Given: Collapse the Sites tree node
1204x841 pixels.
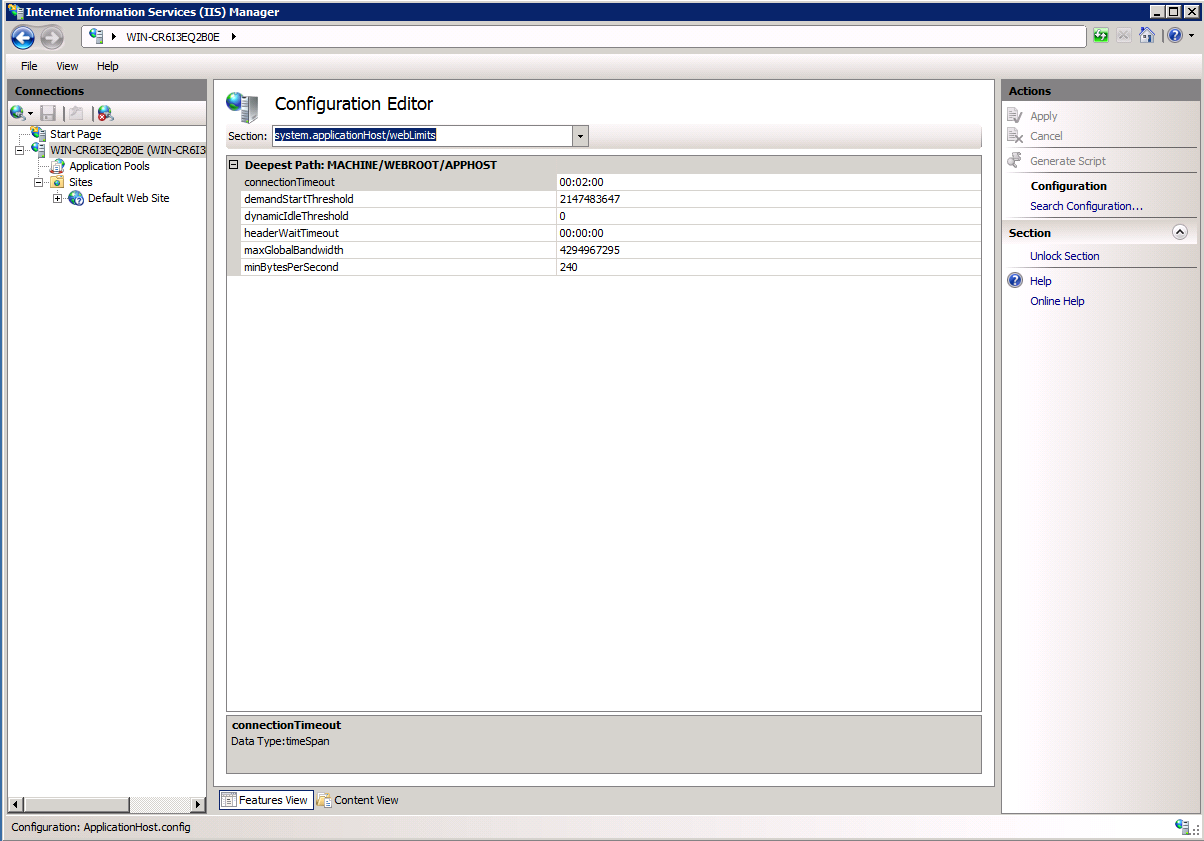Looking at the screenshot, I should click(38, 182).
